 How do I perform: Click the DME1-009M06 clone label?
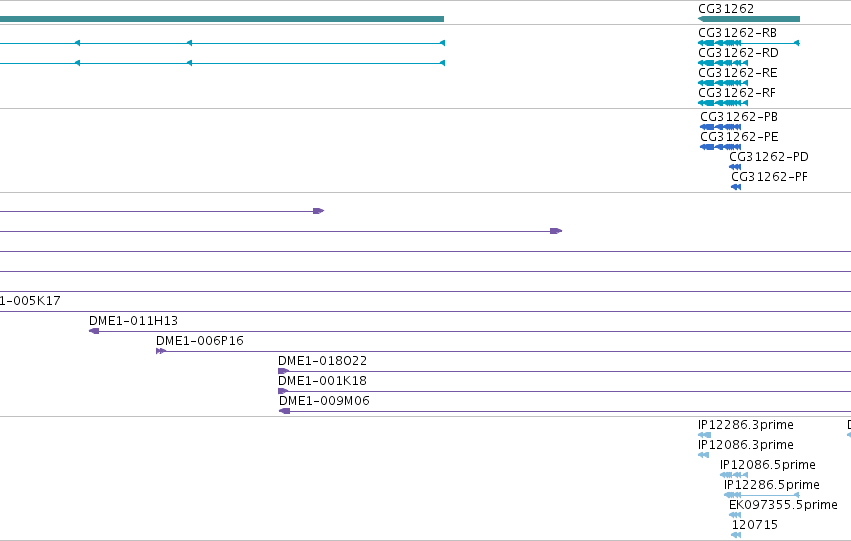tap(324, 402)
